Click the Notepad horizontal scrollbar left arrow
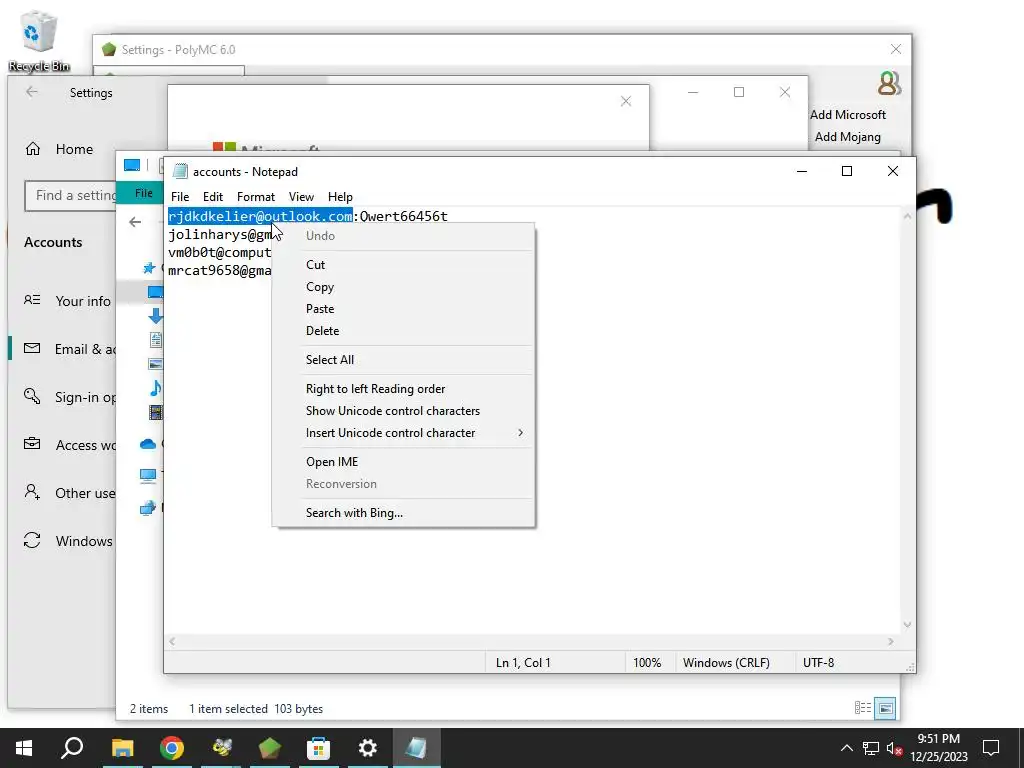The height and width of the screenshot is (768, 1024). (x=172, y=642)
